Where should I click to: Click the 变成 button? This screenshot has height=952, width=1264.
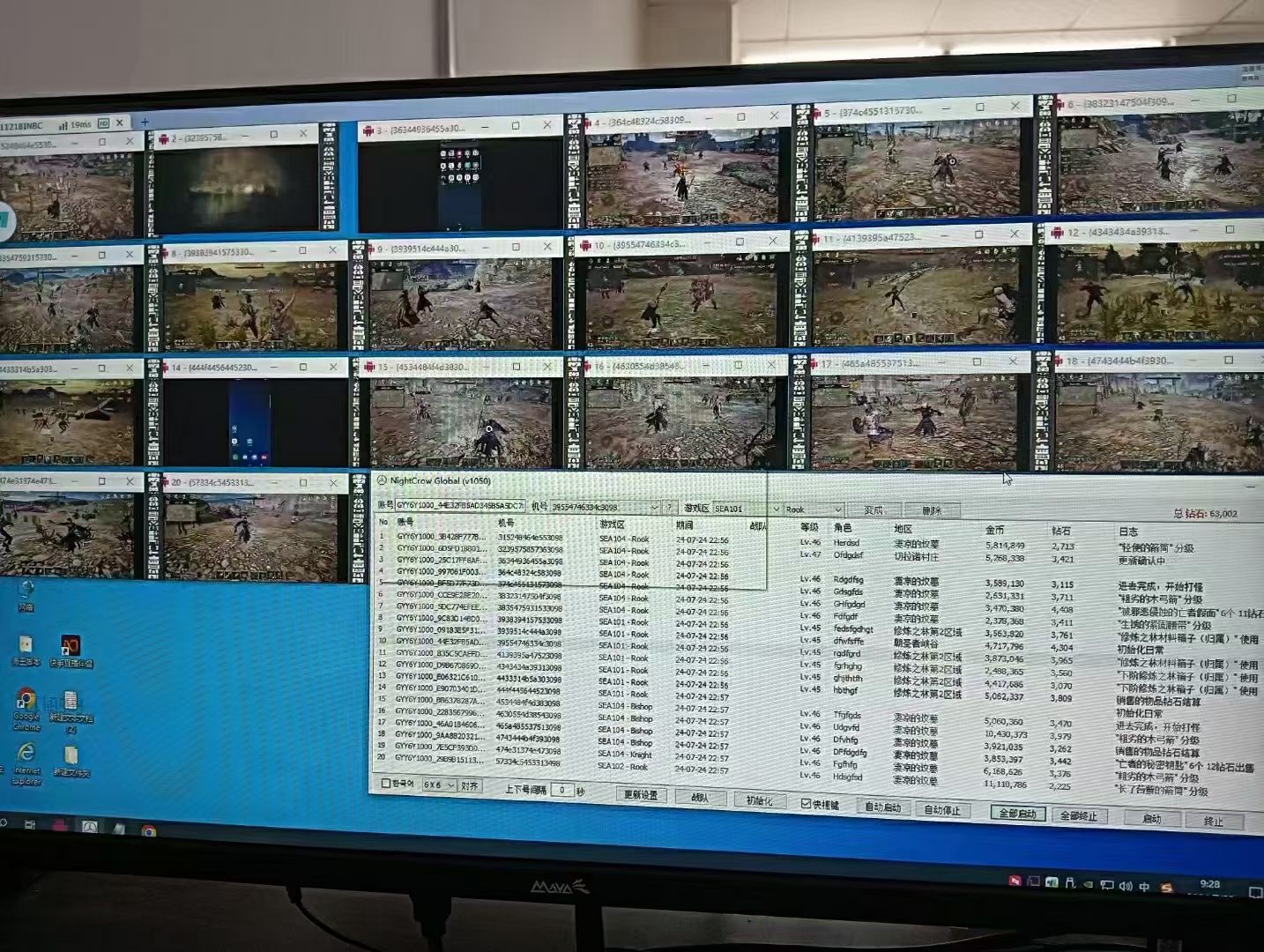874,509
